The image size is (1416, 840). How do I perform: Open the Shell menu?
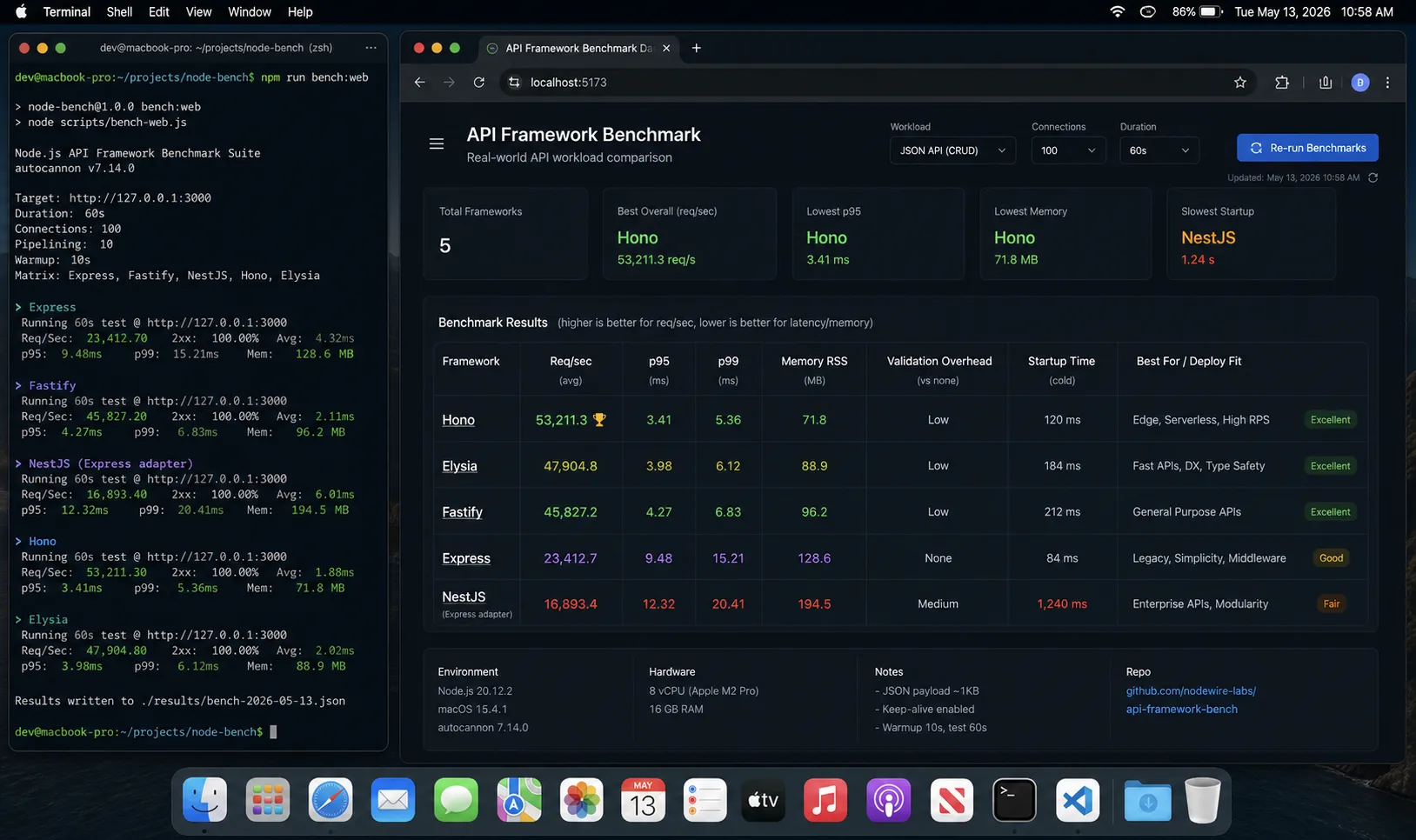[x=119, y=11]
